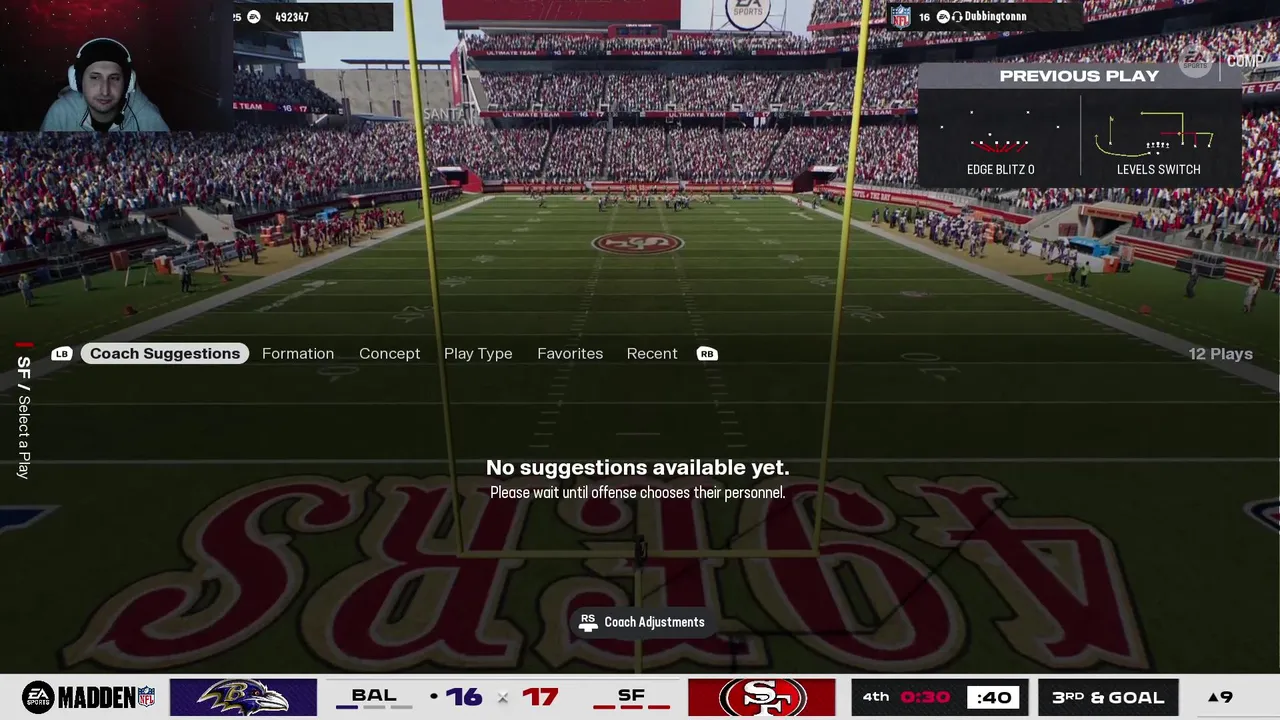
Task: Click the 49ers score of 17
Action: [x=540, y=696]
